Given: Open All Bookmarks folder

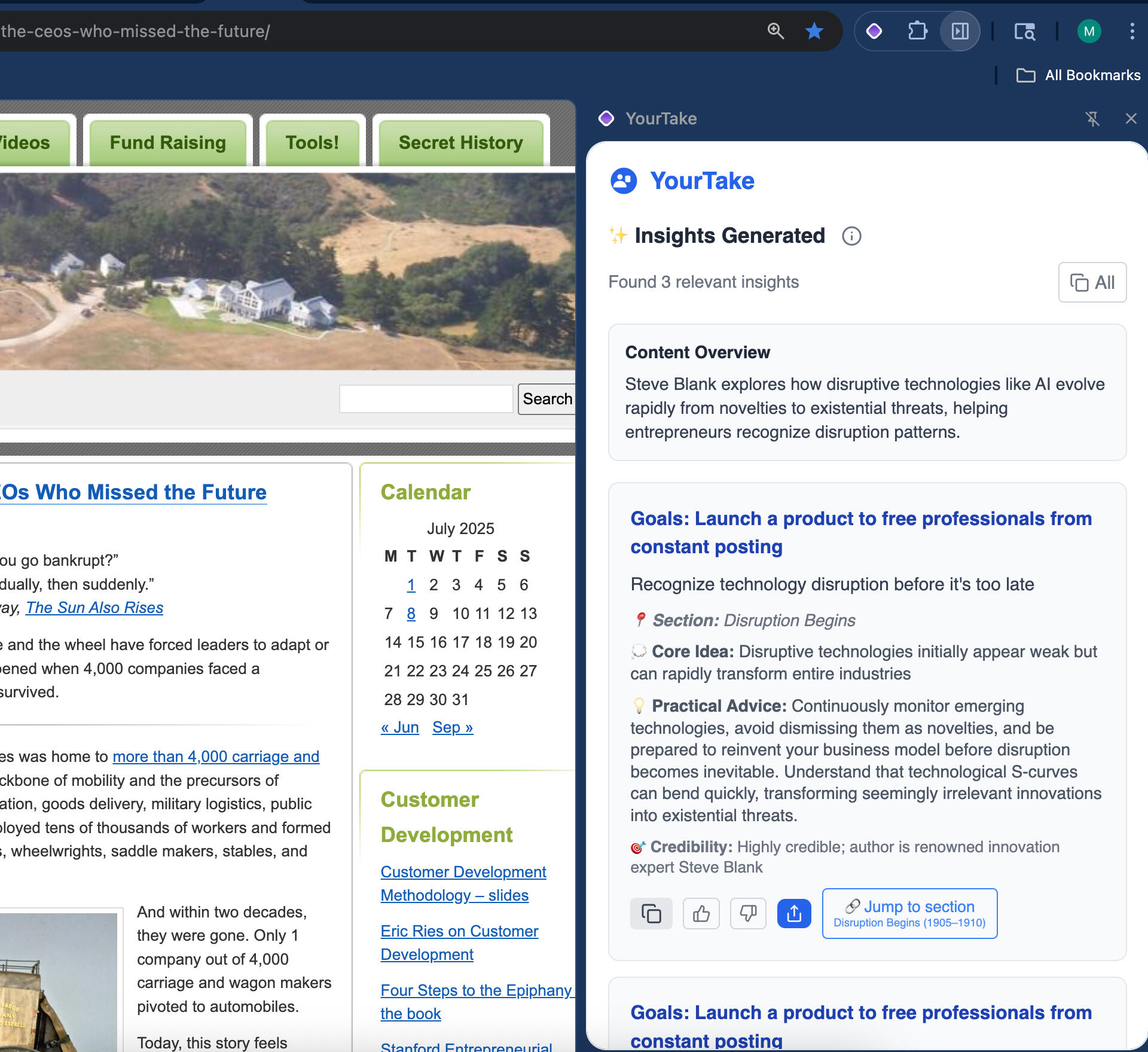Looking at the screenshot, I should click(x=1079, y=75).
